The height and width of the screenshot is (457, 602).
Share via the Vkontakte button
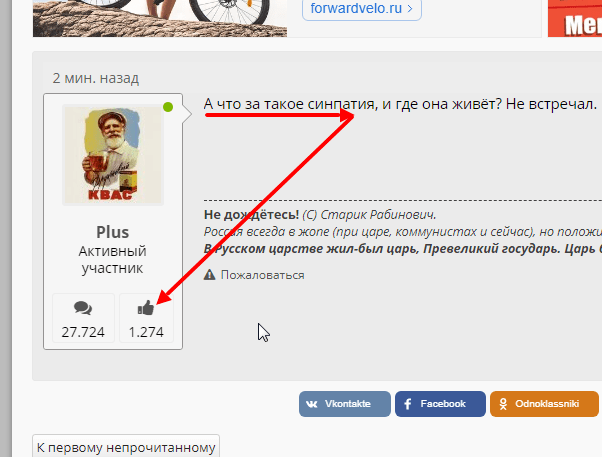(x=345, y=404)
